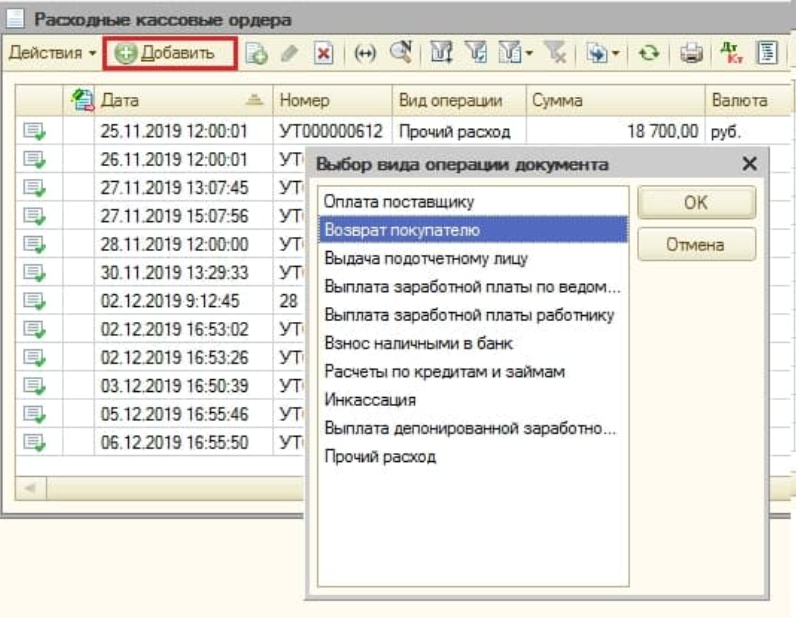Click the printer icon in toolbar
This screenshot has height=618, width=796.
[691, 54]
